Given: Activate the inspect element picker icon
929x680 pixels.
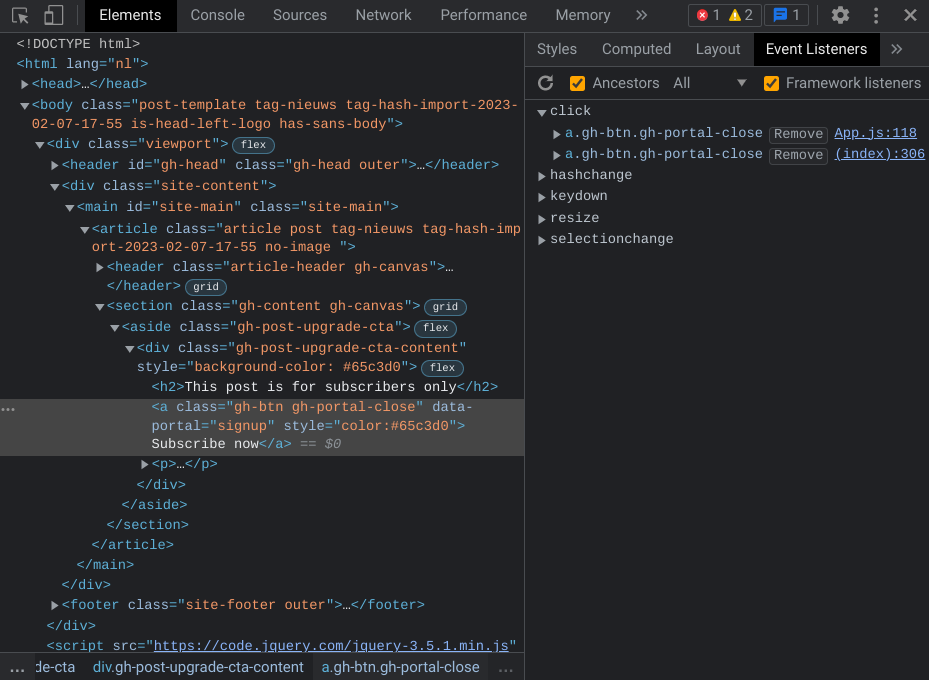Looking at the screenshot, I should [20, 15].
